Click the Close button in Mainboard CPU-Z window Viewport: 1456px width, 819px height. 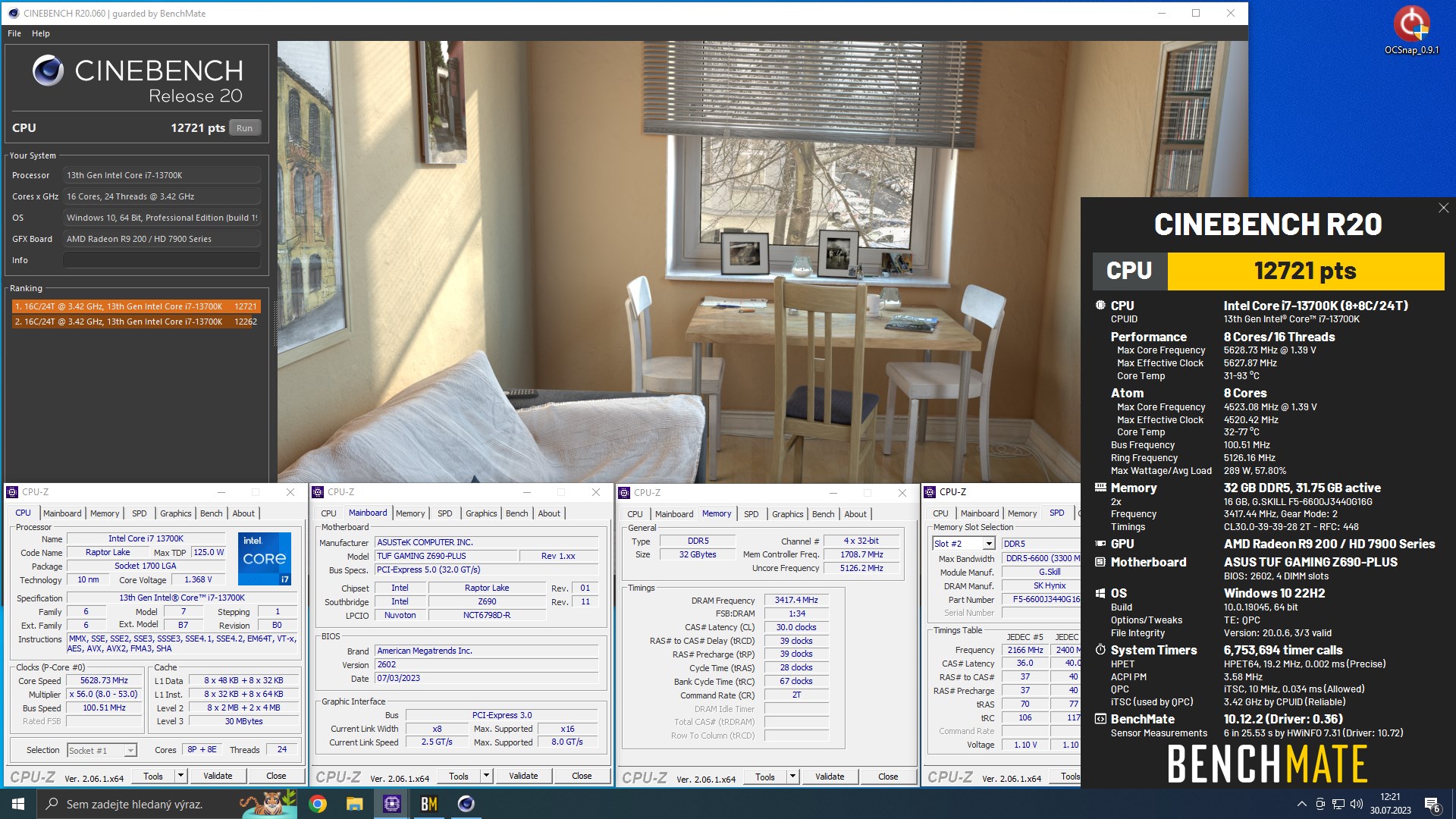tap(582, 776)
